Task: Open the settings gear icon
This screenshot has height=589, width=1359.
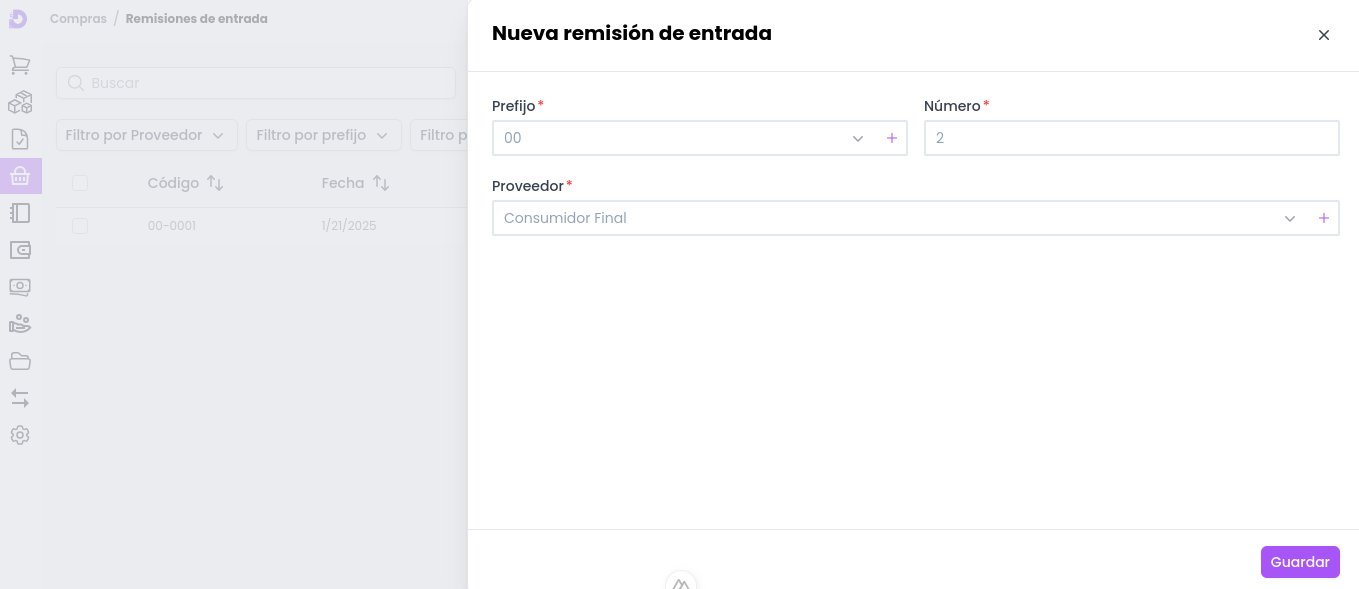Action: pos(20,435)
